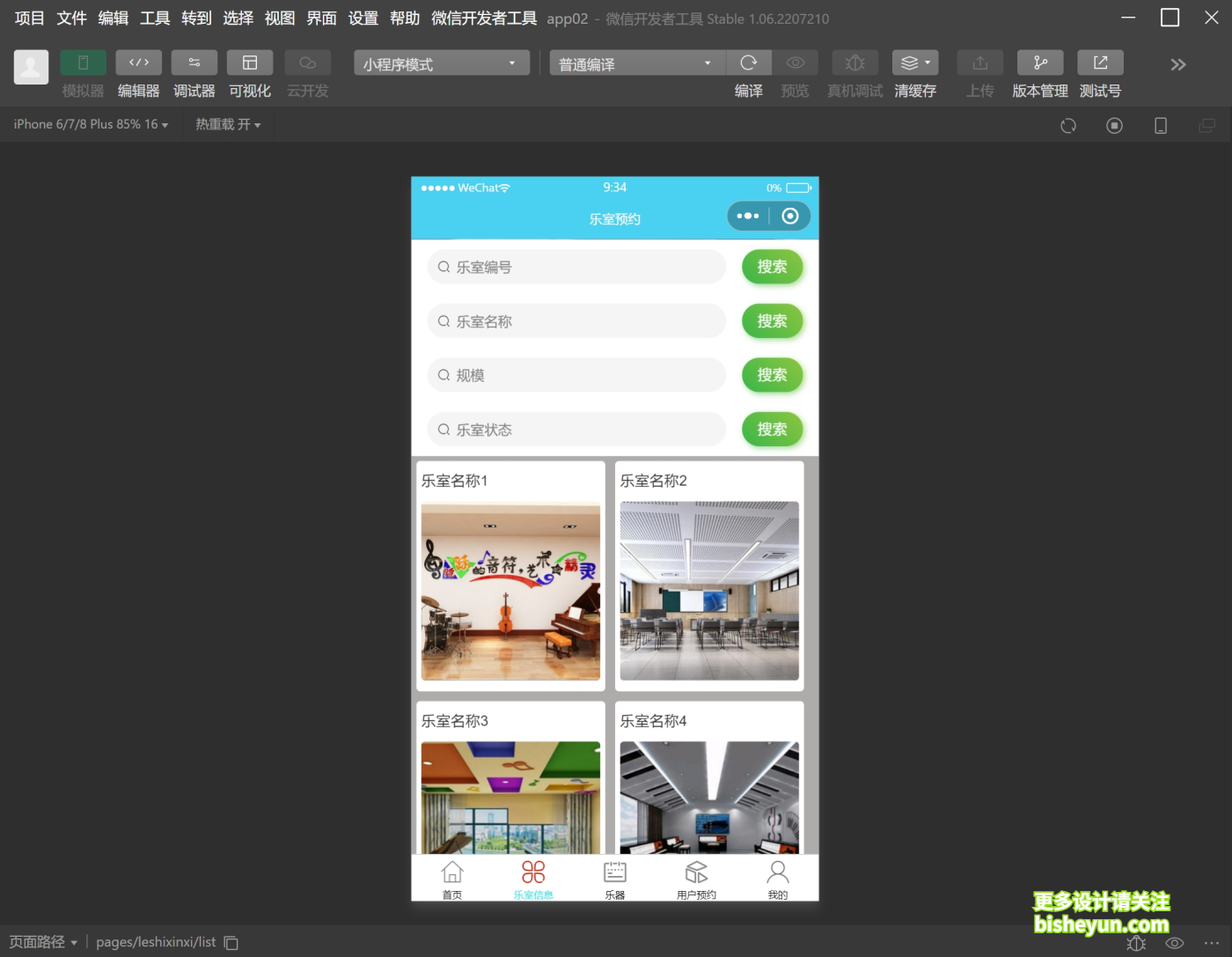The height and width of the screenshot is (957, 1232).
Task: Open the mini program three-dot capsule menu
Action: (748, 216)
